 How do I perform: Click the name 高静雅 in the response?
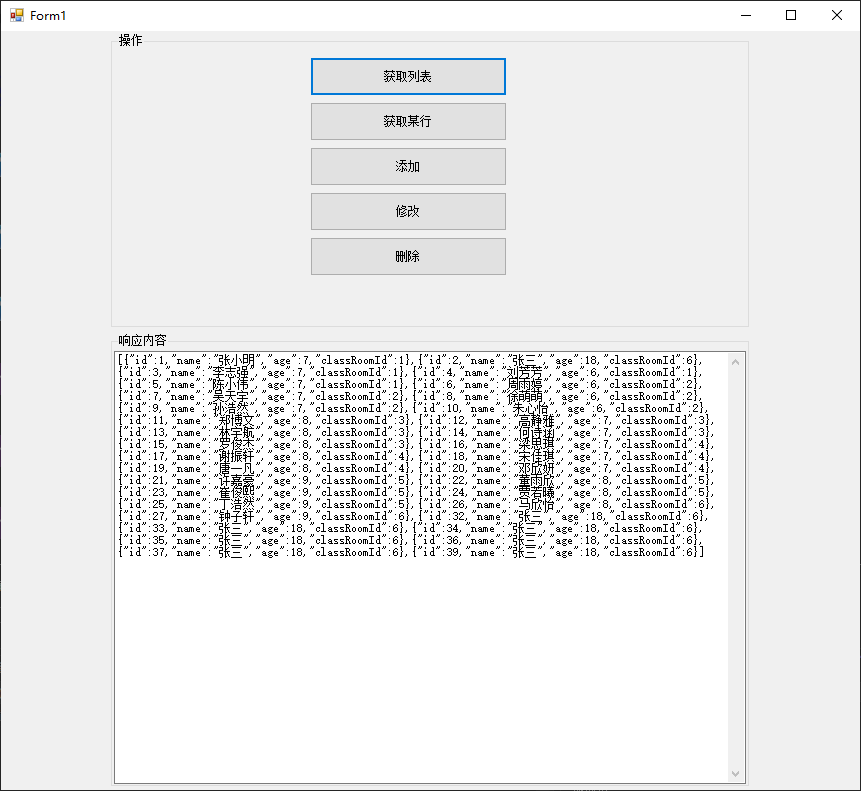(537, 421)
